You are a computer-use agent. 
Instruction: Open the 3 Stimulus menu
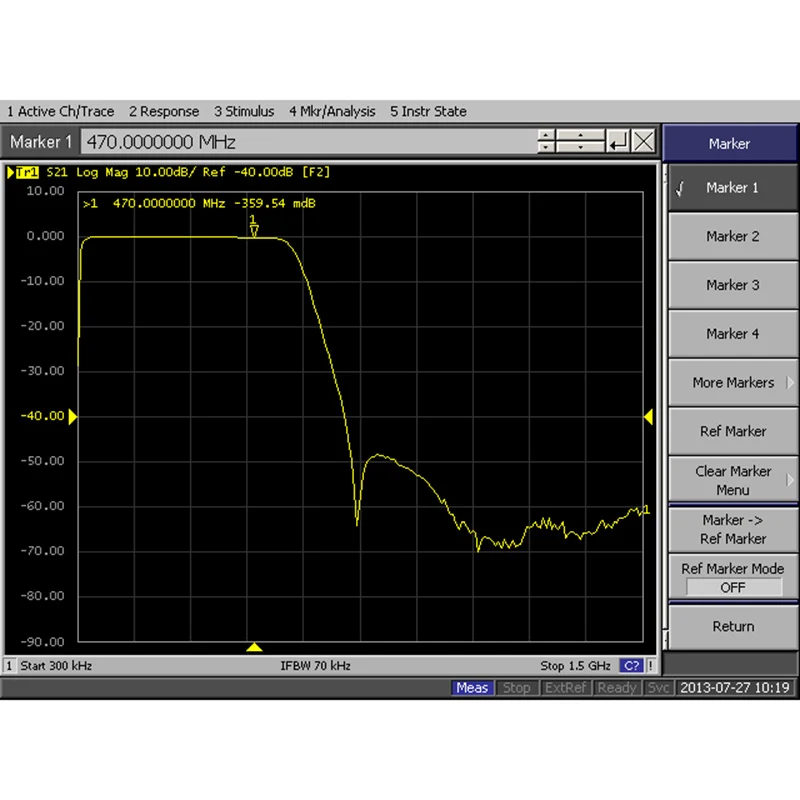(x=244, y=111)
